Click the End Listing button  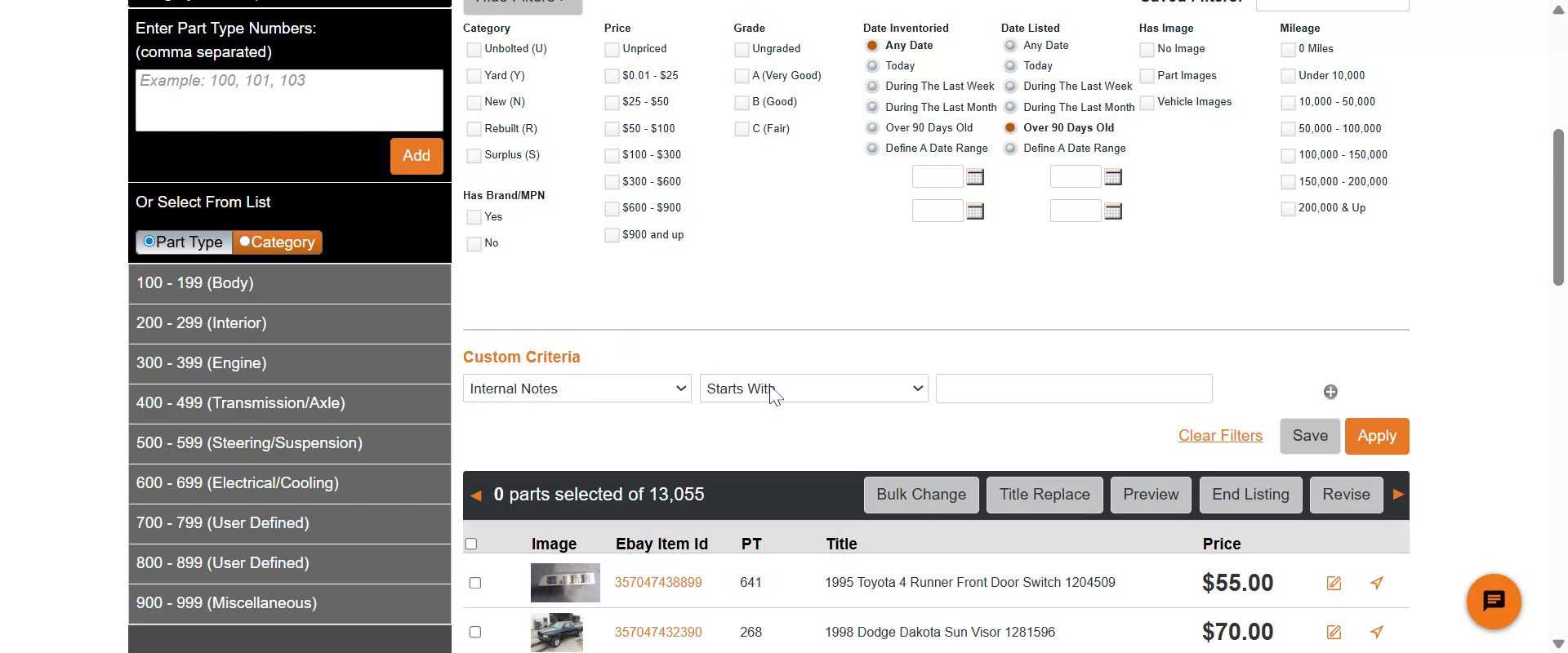point(1250,495)
